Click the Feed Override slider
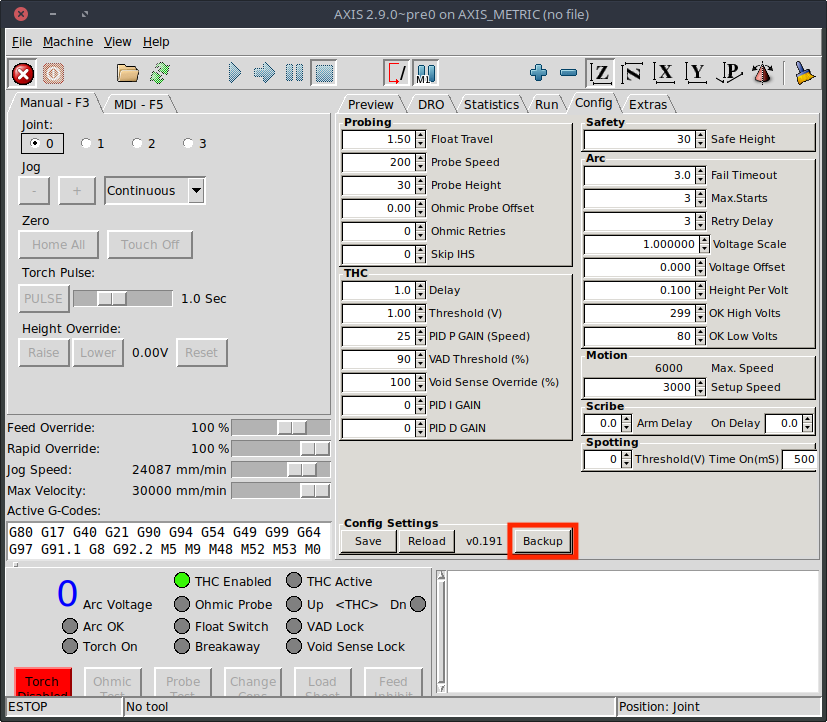Screen dimensions: 827x722 281,427
